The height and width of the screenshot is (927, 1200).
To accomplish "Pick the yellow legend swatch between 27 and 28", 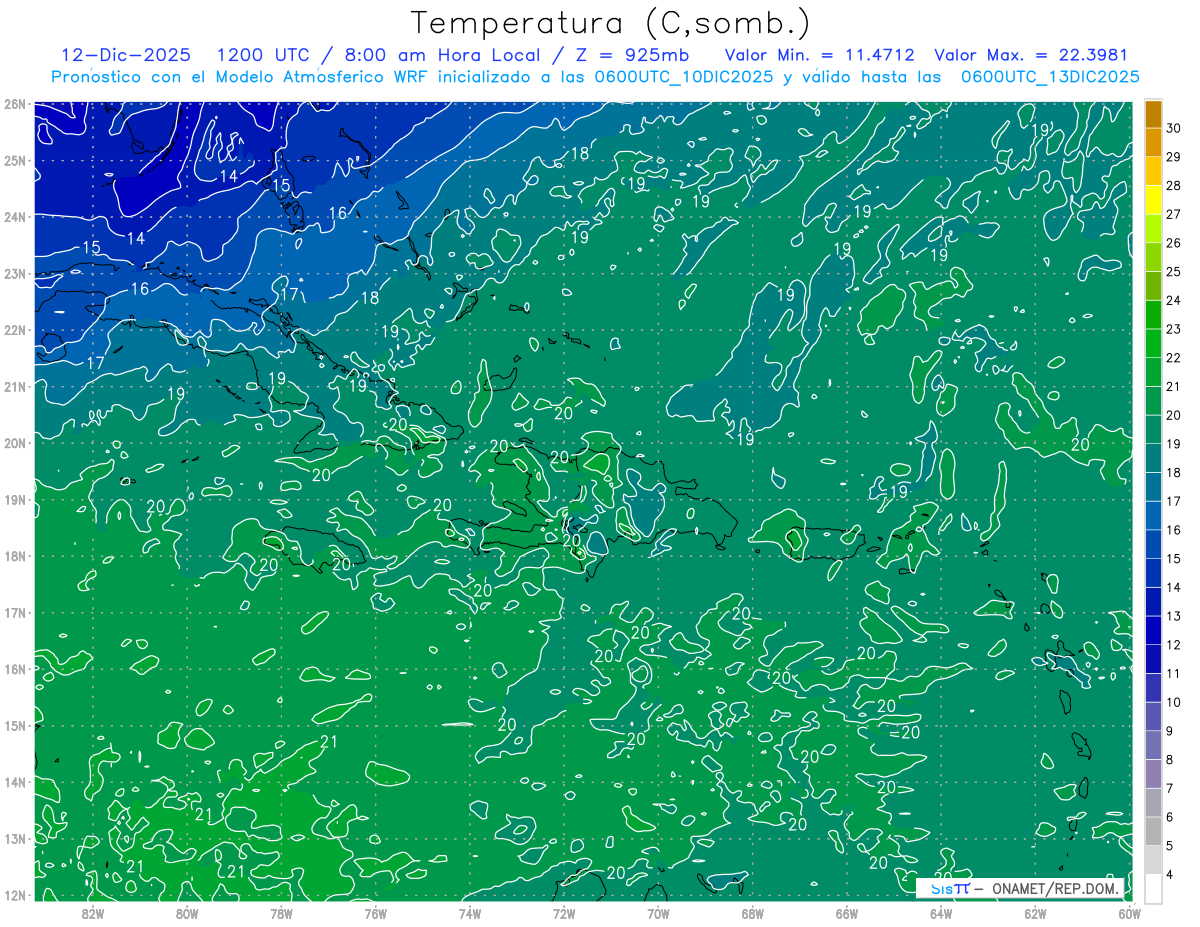I will [x=1153, y=200].
